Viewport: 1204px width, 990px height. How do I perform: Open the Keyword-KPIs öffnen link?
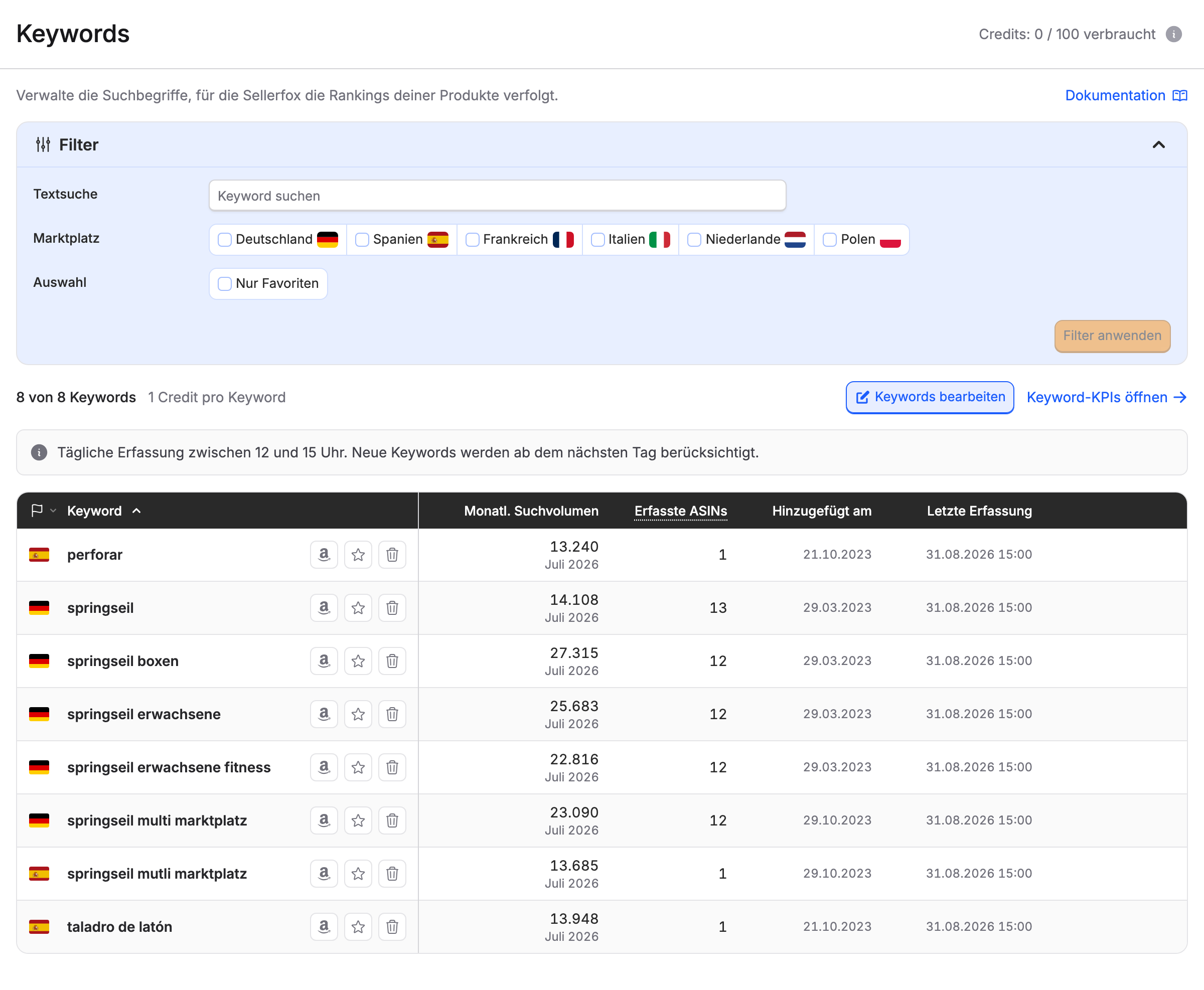click(x=1107, y=397)
